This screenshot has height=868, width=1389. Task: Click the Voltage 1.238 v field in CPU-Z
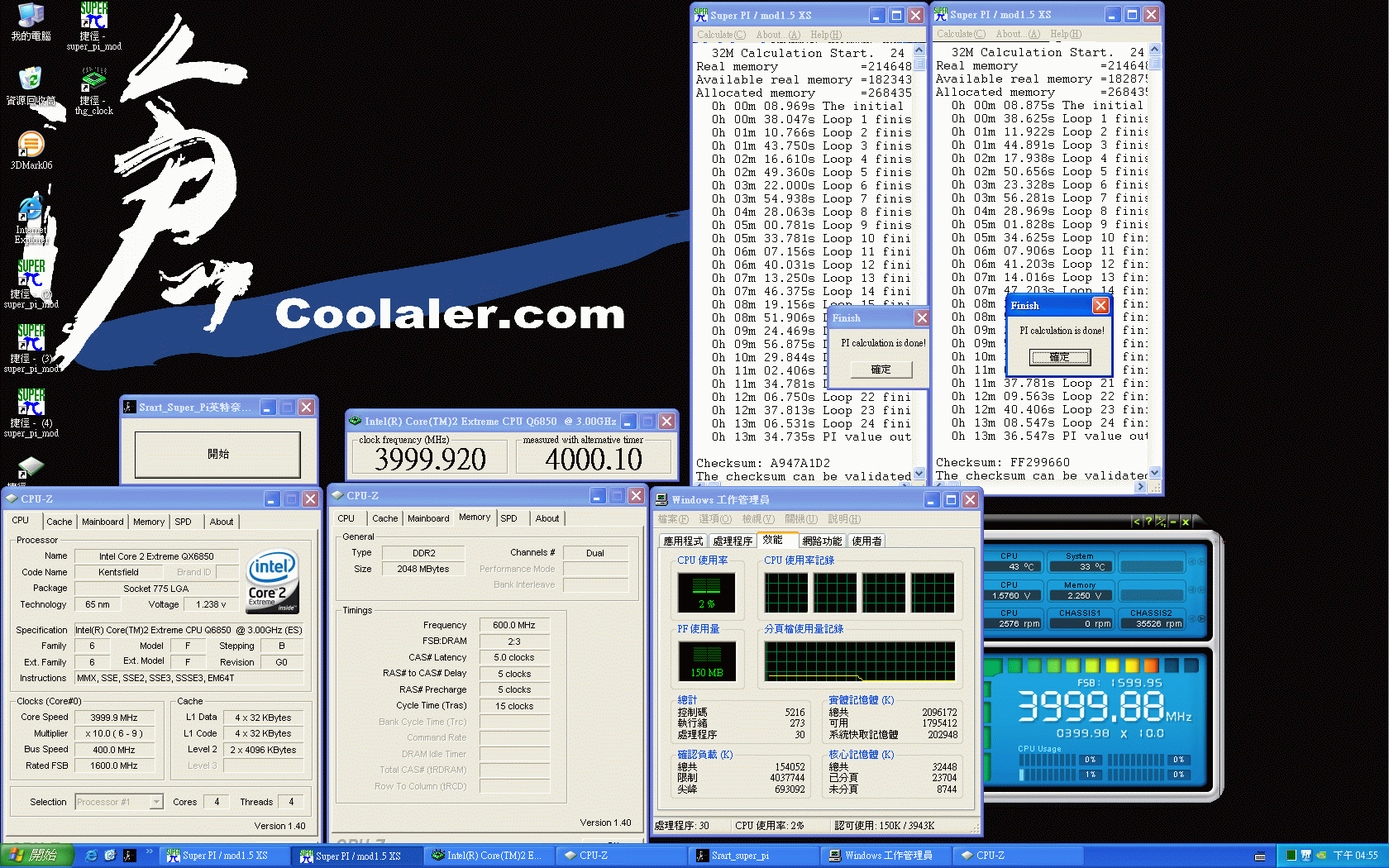tap(211, 604)
